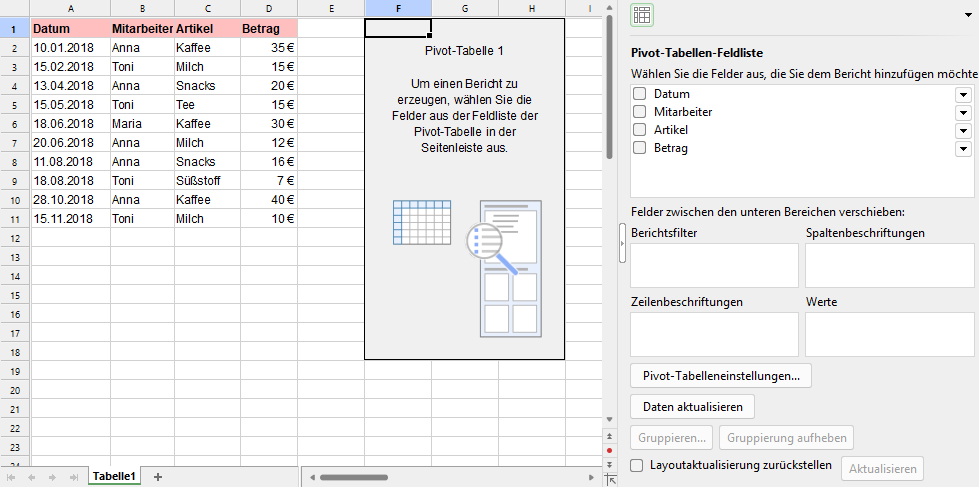Open the Betrag field dropdown arrow
The height and width of the screenshot is (487, 979).
[963, 149]
